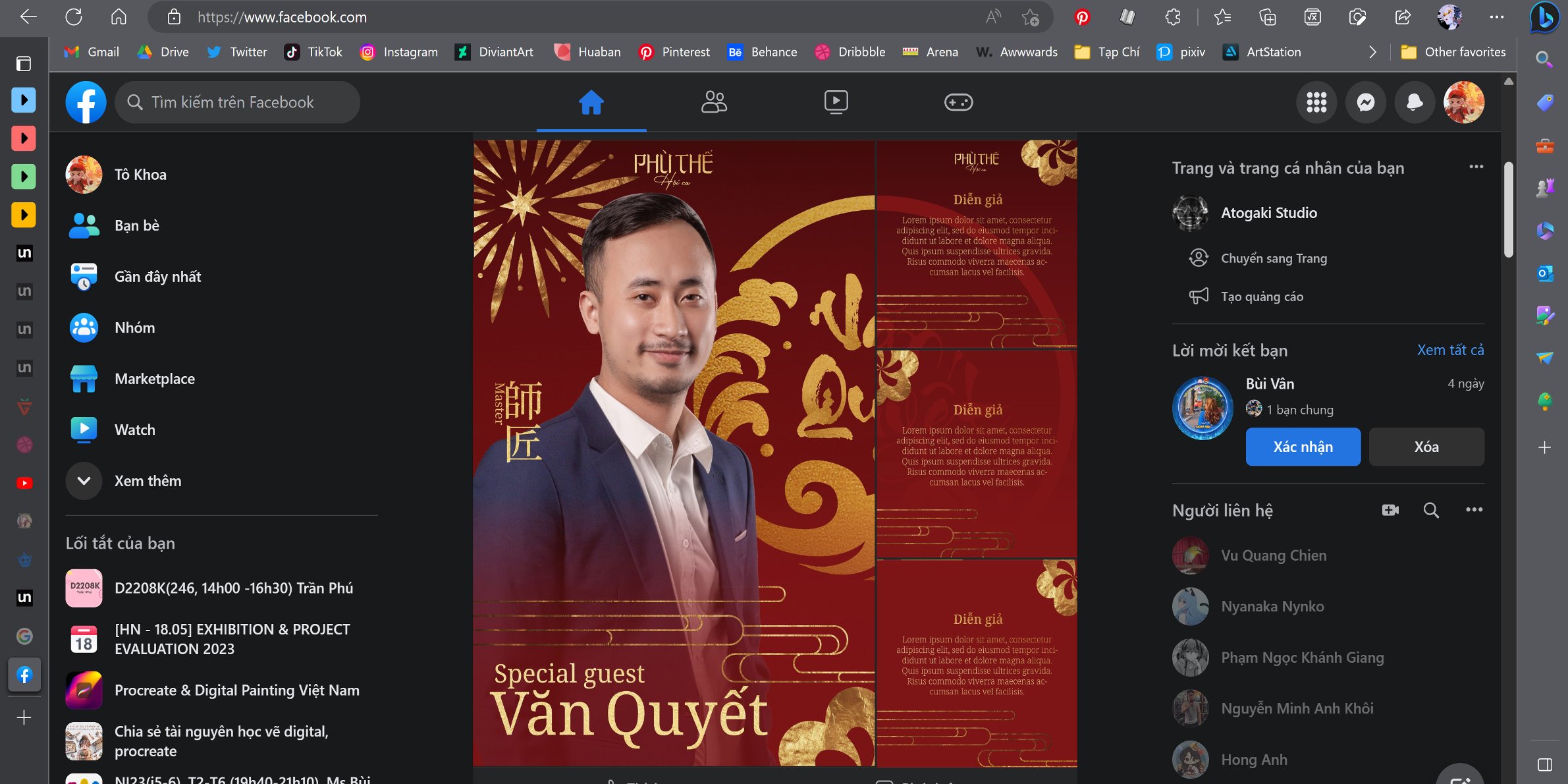Open the Home tab in Facebook header
This screenshot has width=1568, height=784.
coord(591,102)
